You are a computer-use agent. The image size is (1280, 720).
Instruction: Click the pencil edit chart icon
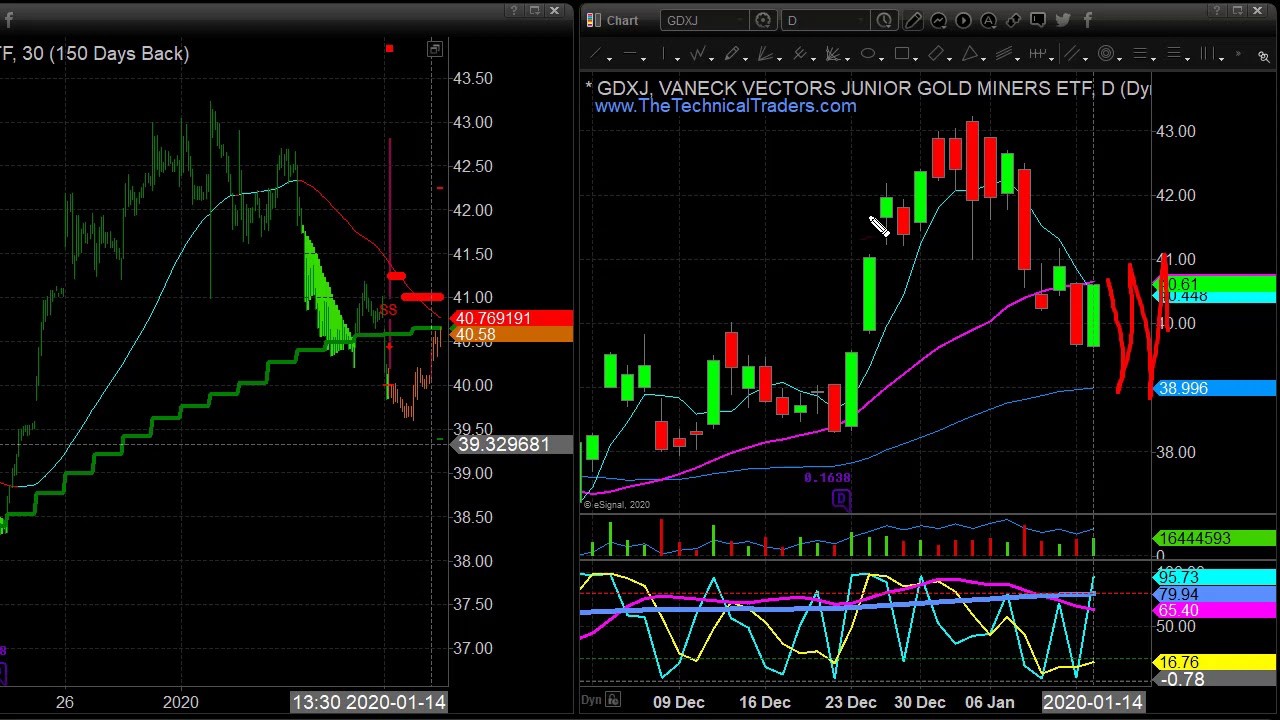(x=913, y=20)
